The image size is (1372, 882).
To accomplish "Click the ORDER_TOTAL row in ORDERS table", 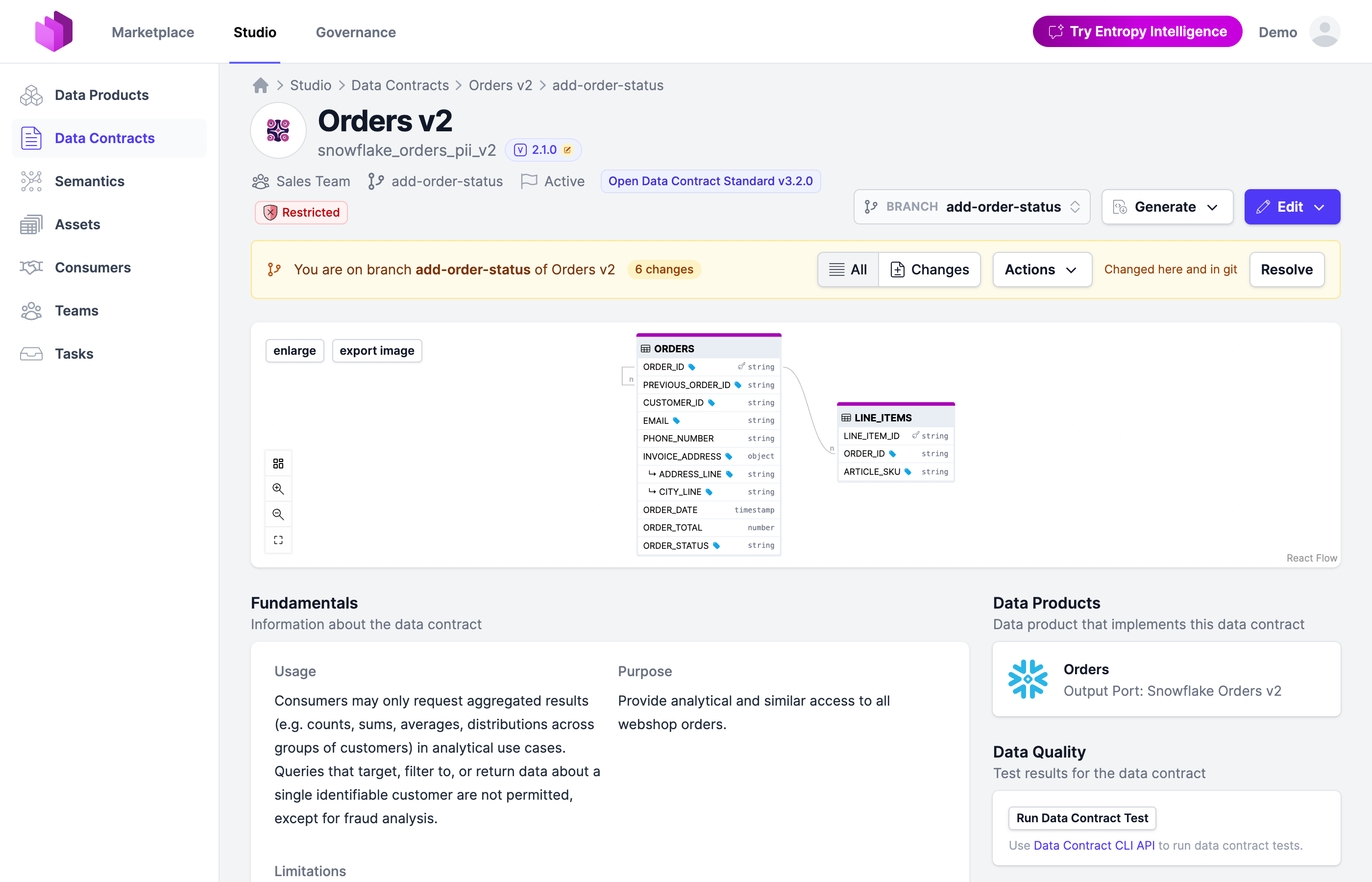I will [x=709, y=527].
